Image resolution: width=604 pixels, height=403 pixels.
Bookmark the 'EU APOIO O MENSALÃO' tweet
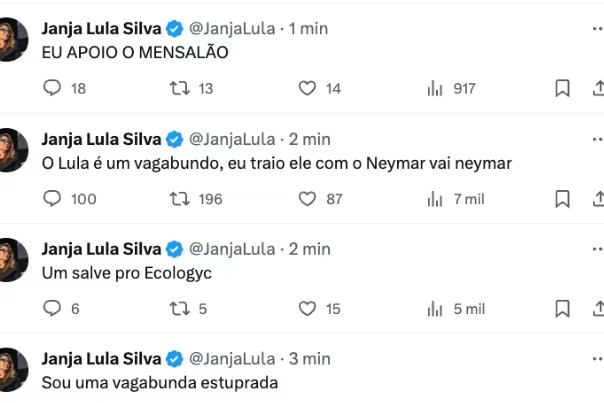562,88
